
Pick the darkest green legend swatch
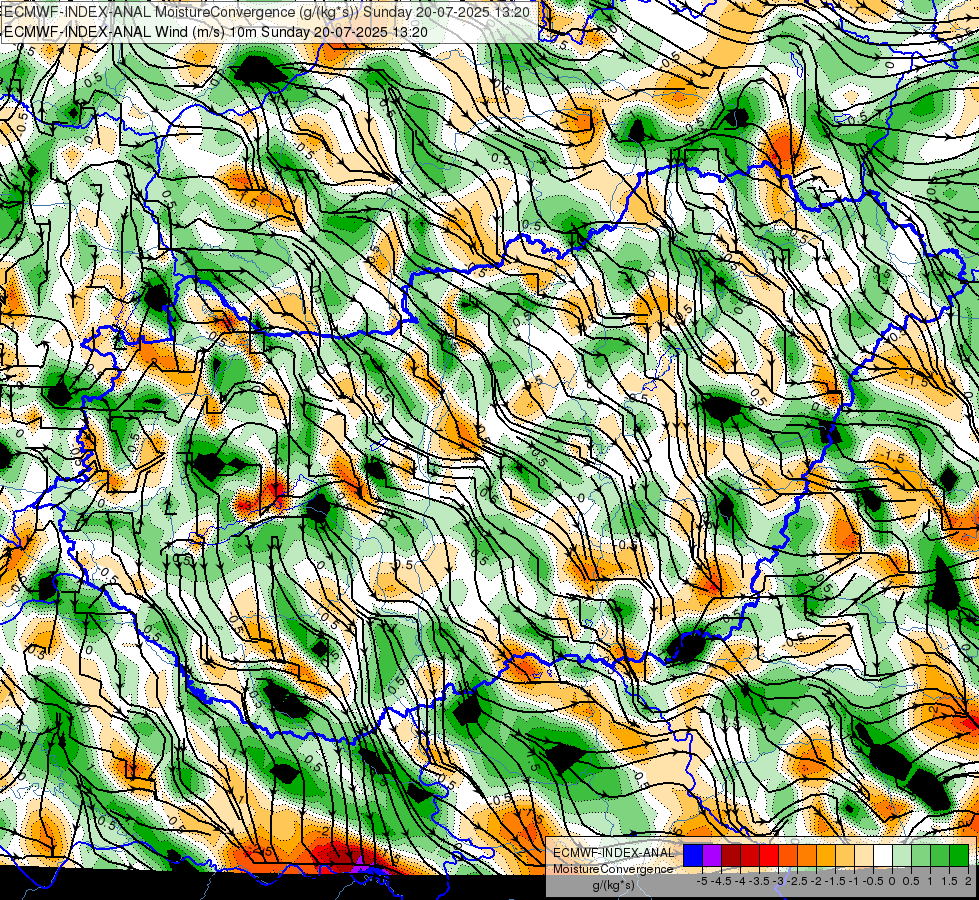coord(959,855)
